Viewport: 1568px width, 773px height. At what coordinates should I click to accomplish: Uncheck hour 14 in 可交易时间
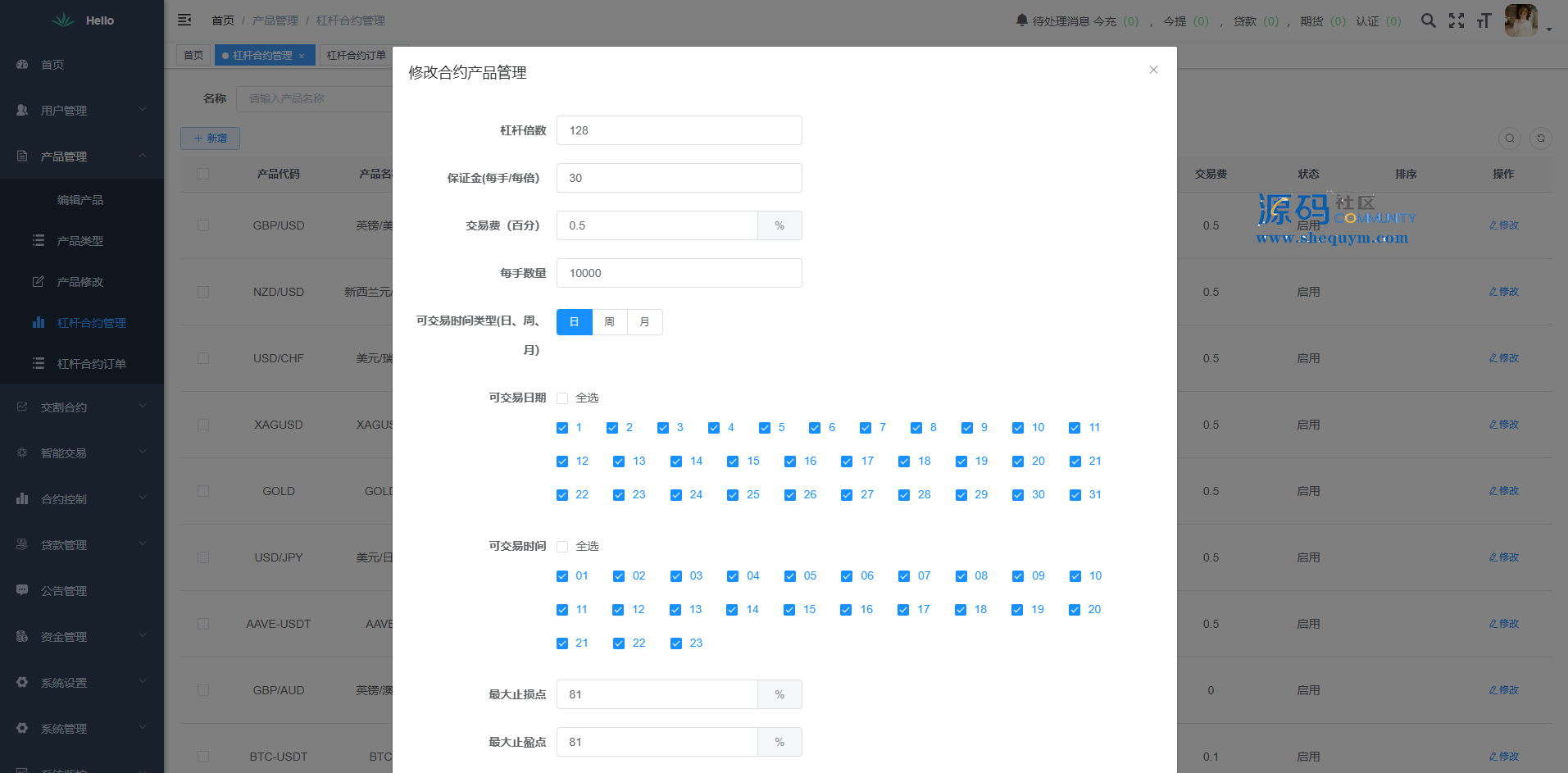pyautogui.click(x=732, y=610)
